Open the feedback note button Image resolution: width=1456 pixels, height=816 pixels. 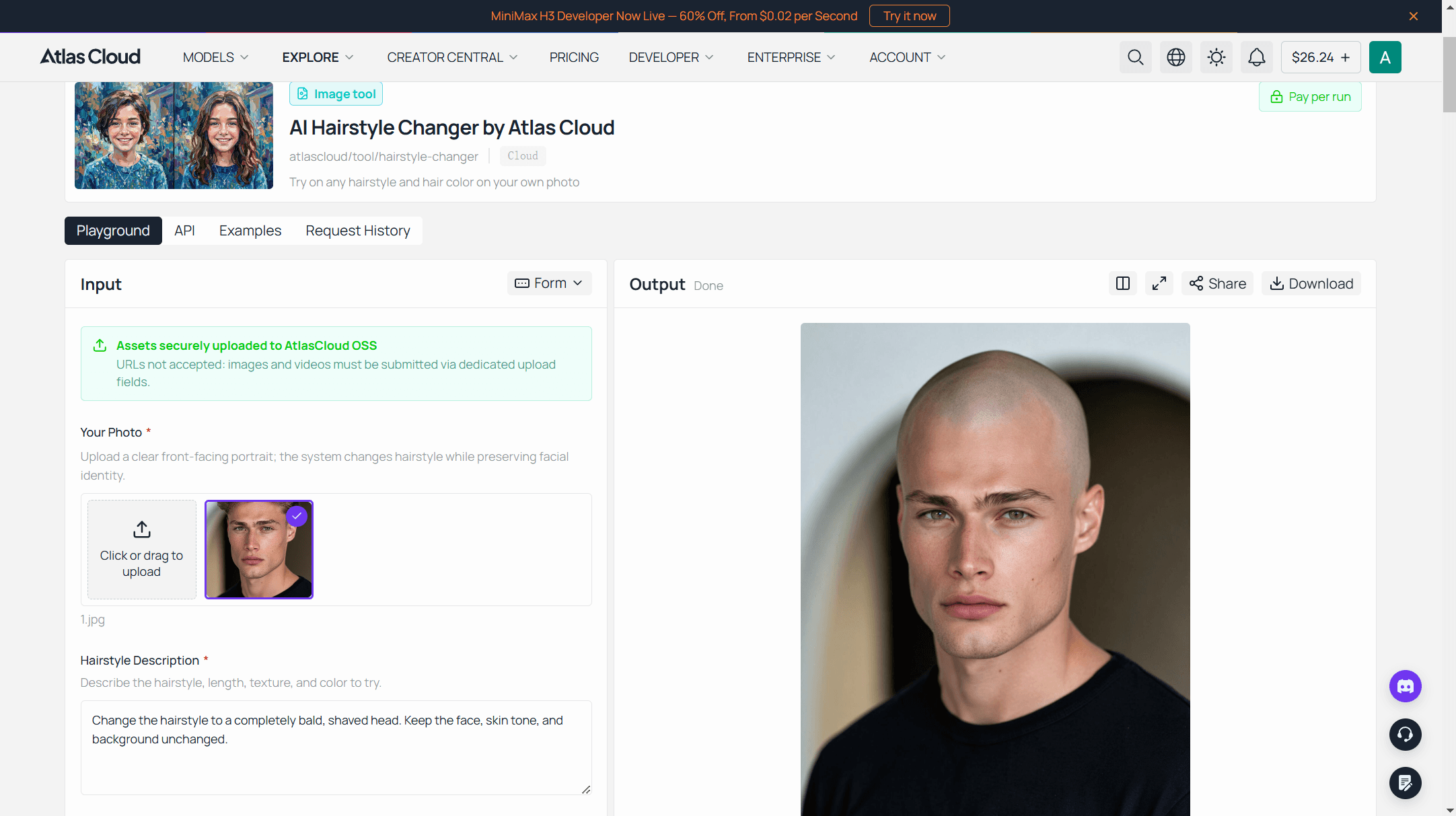[x=1405, y=783]
